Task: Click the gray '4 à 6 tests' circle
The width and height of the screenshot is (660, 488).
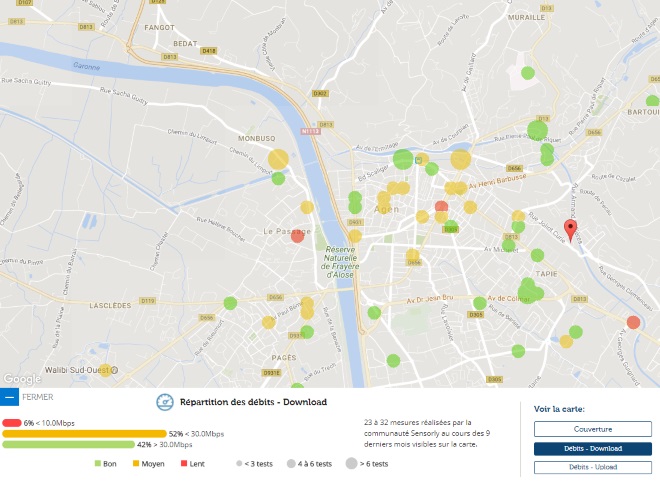Action: coord(291,464)
